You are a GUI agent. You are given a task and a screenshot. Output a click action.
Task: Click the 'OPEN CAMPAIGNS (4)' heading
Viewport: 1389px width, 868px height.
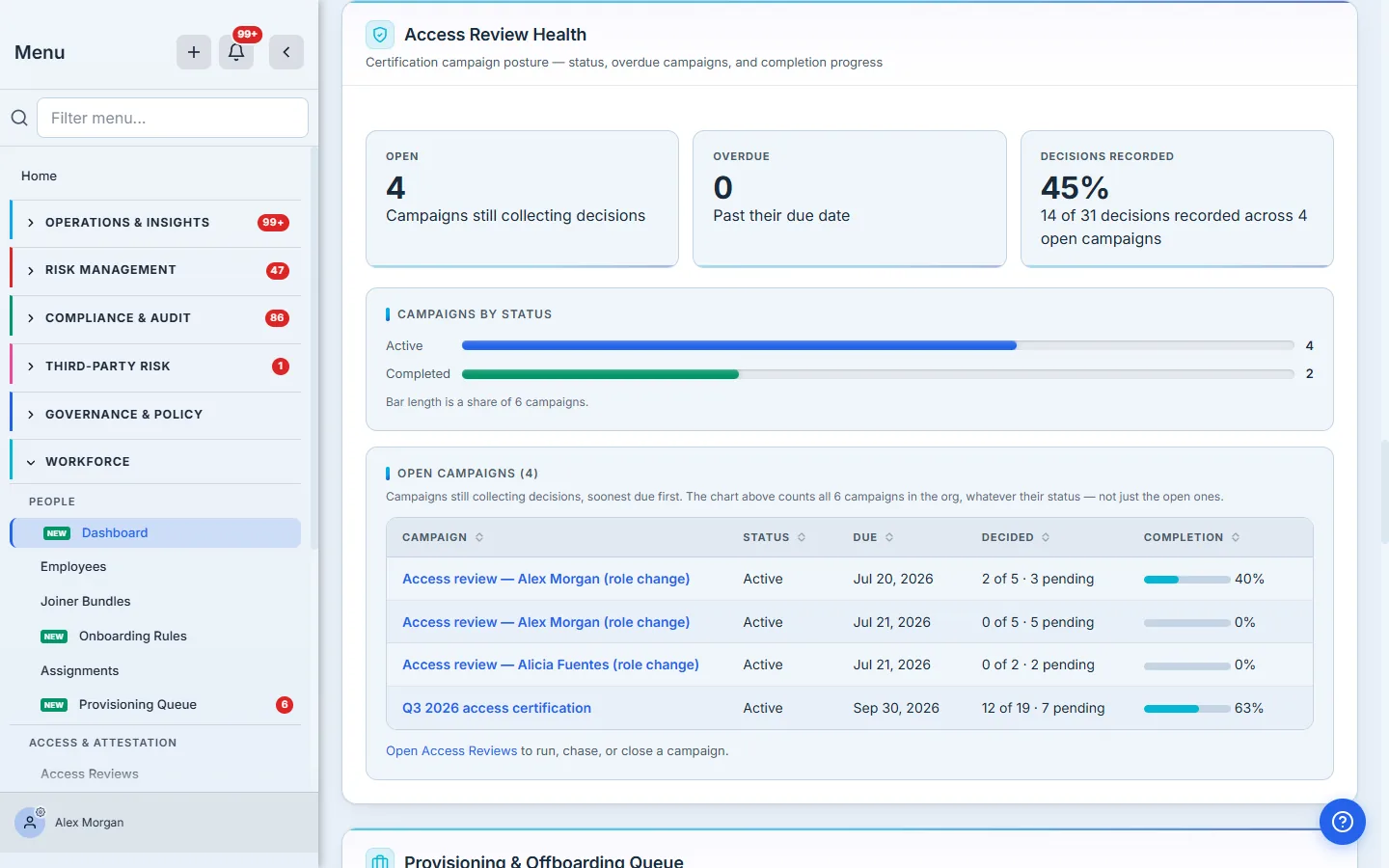468,474
